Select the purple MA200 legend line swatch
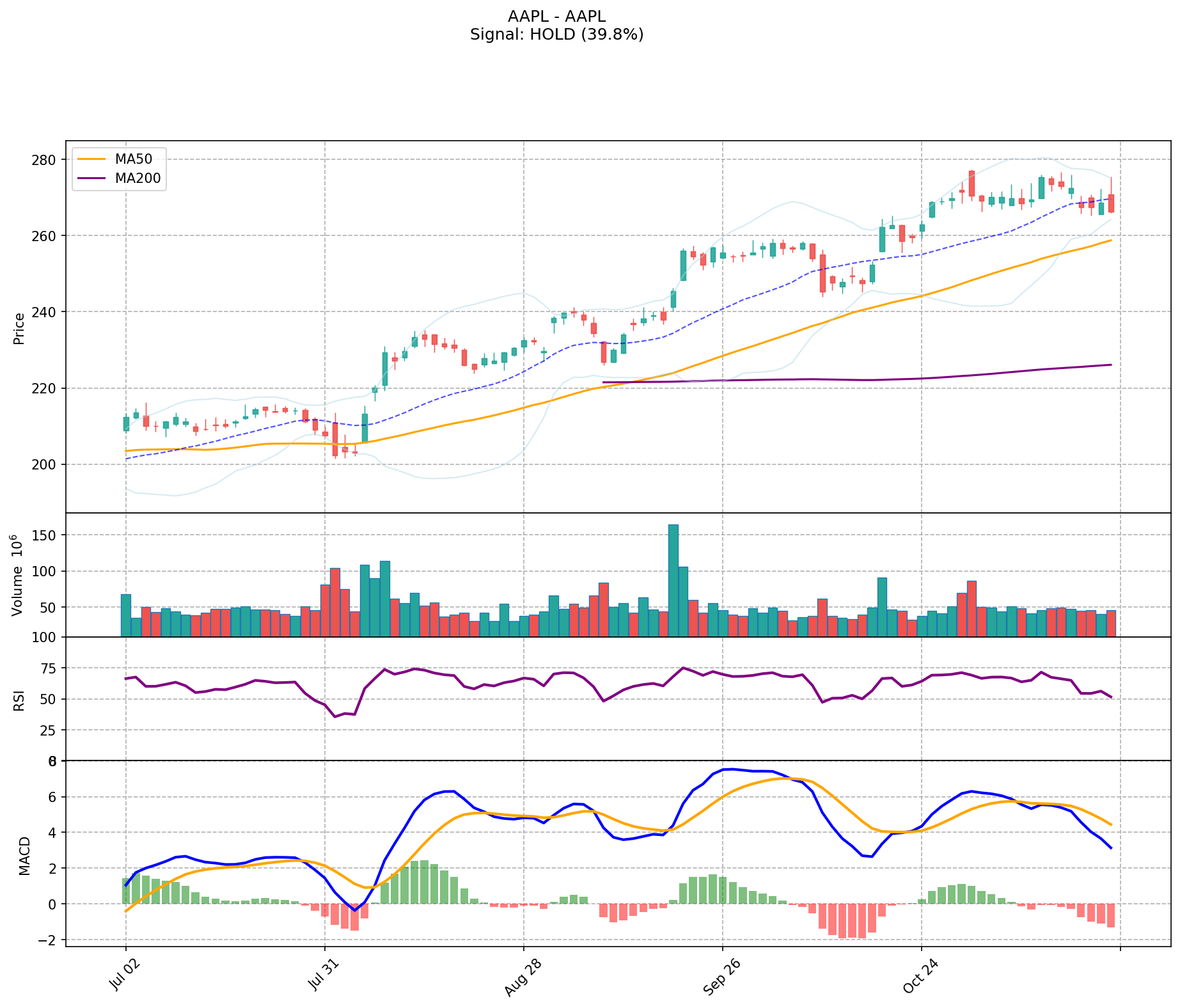 point(92,178)
